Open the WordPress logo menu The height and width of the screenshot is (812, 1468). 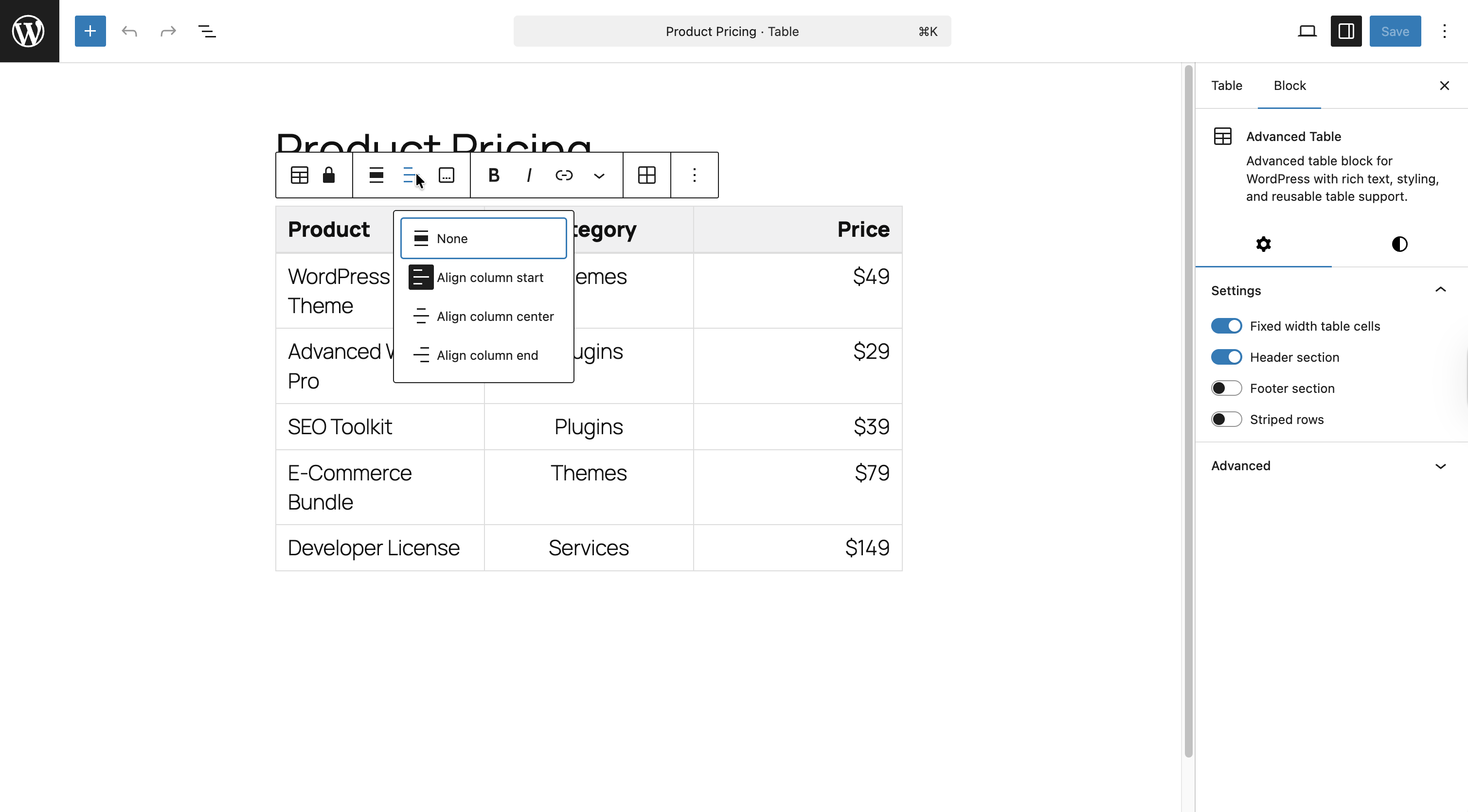(x=29, y=31)
